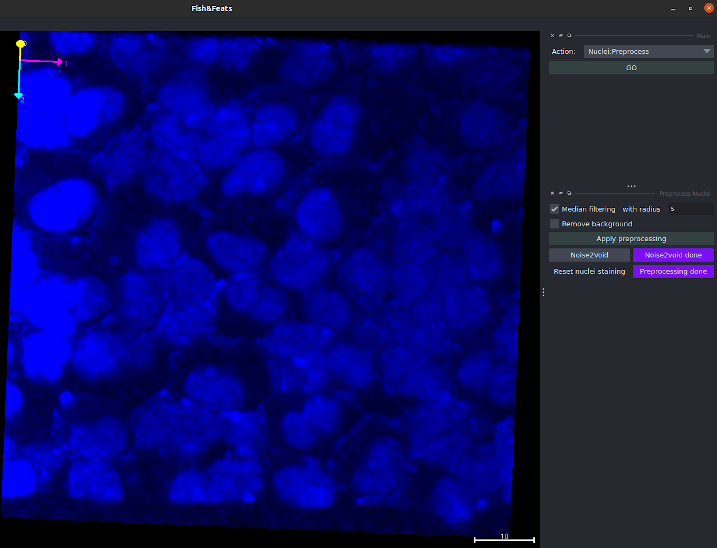The image size is (717, 548).
Task: Hide the Main dock panel
Action: click(560, 35)
